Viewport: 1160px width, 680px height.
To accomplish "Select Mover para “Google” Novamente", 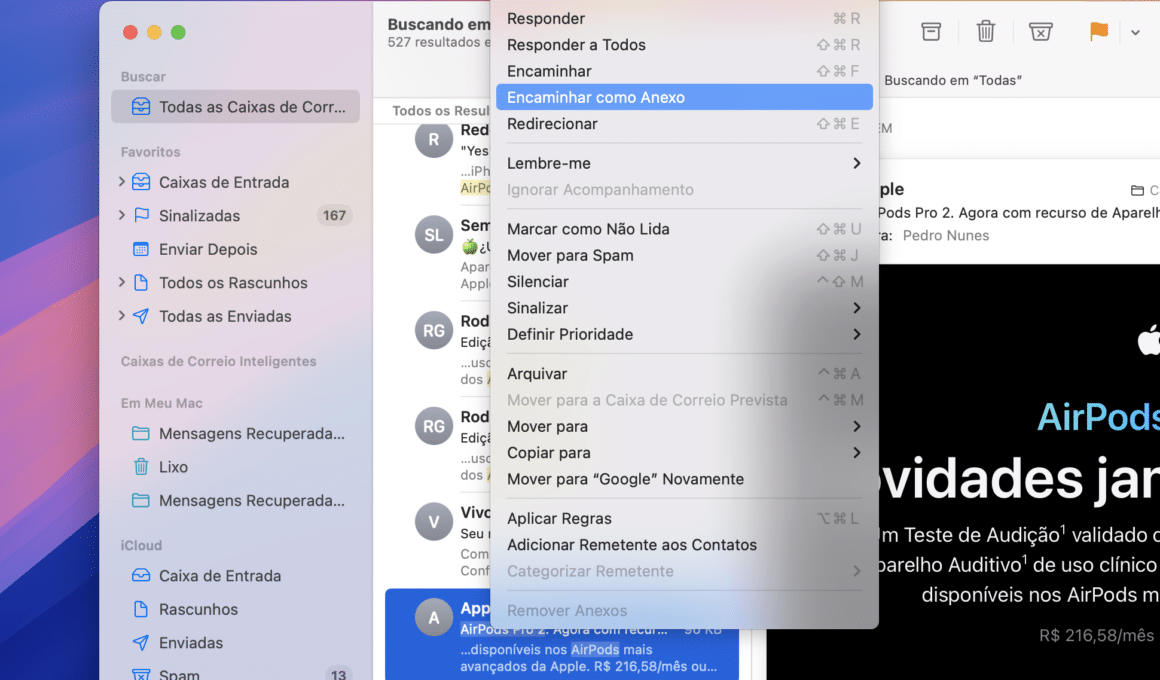I will [684, 479].
